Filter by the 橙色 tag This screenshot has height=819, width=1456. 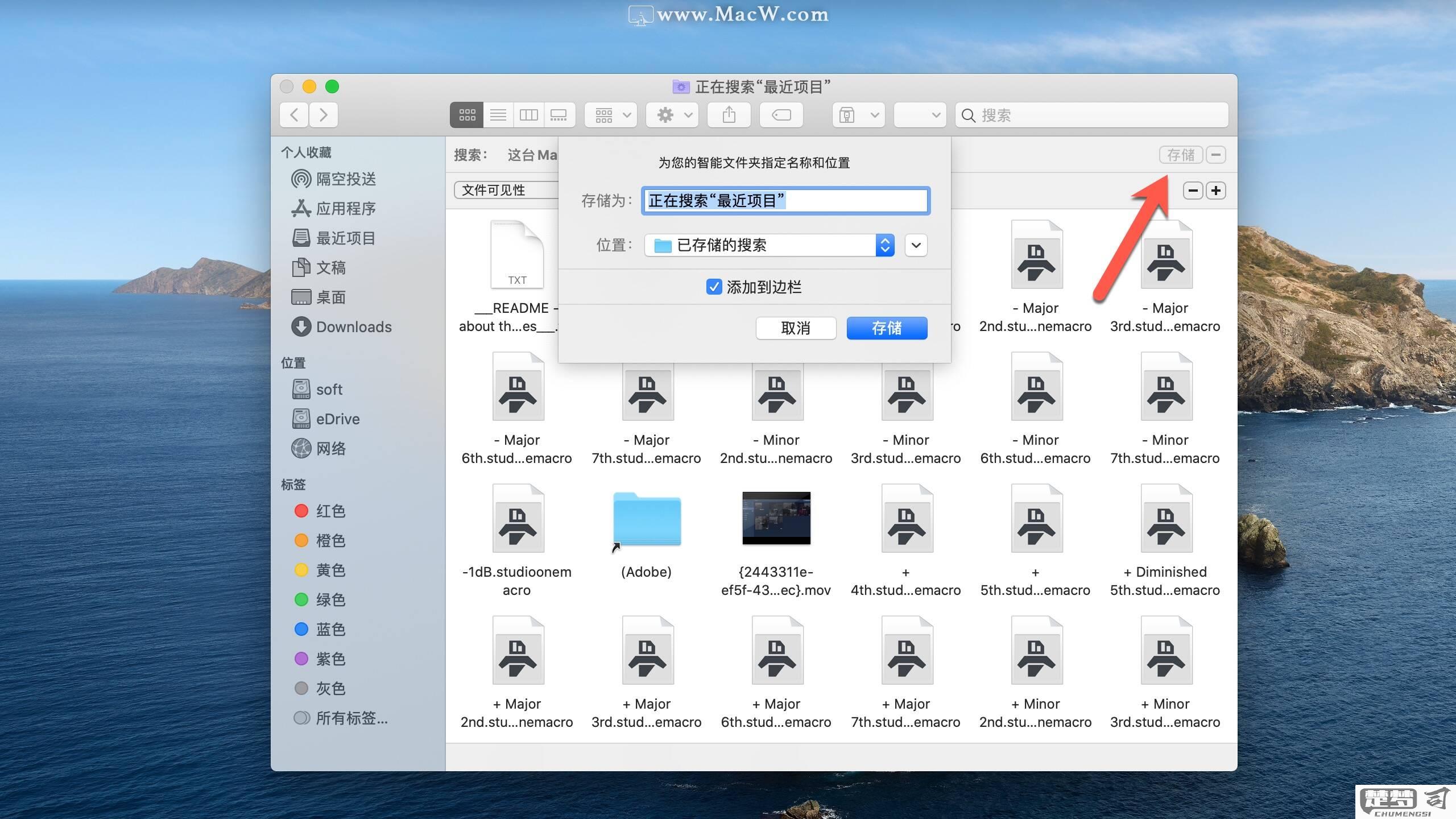[320, 541]
